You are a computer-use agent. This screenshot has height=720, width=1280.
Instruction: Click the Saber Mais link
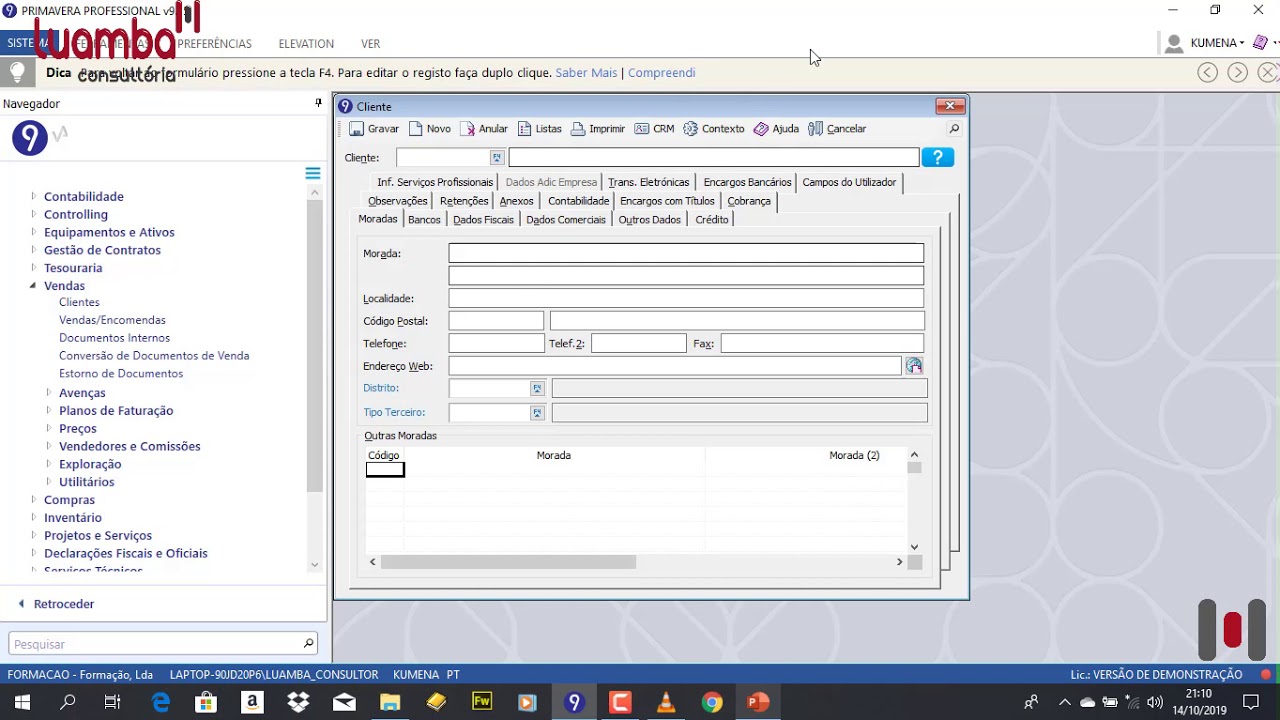point(586,73)
